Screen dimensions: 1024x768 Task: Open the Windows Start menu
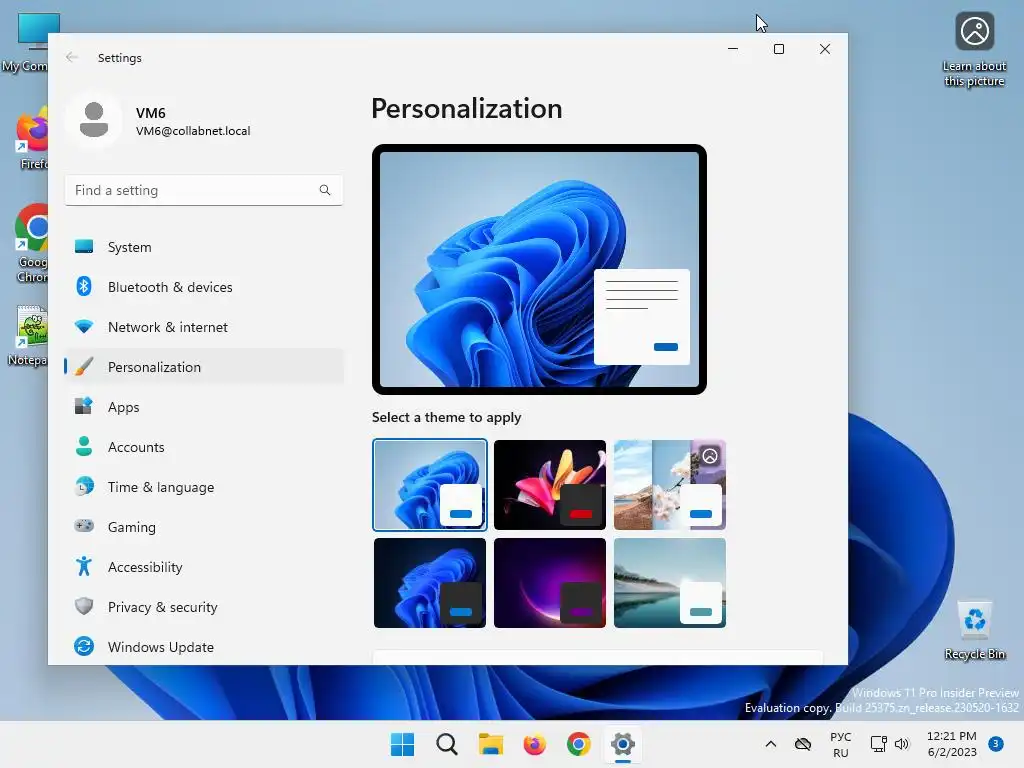tap(402, 744)
